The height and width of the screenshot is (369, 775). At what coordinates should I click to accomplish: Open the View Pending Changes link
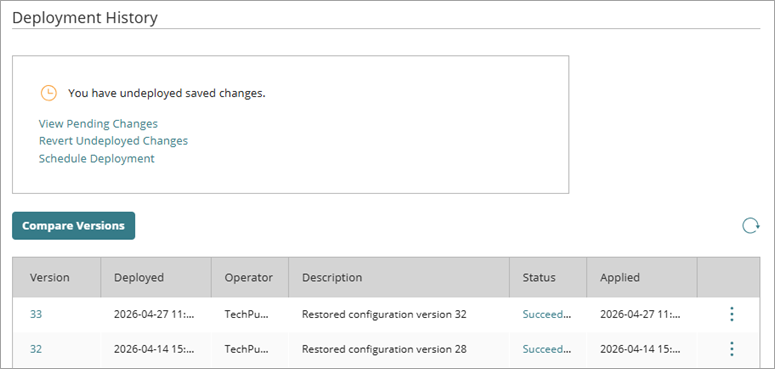(x=98, y=123)
